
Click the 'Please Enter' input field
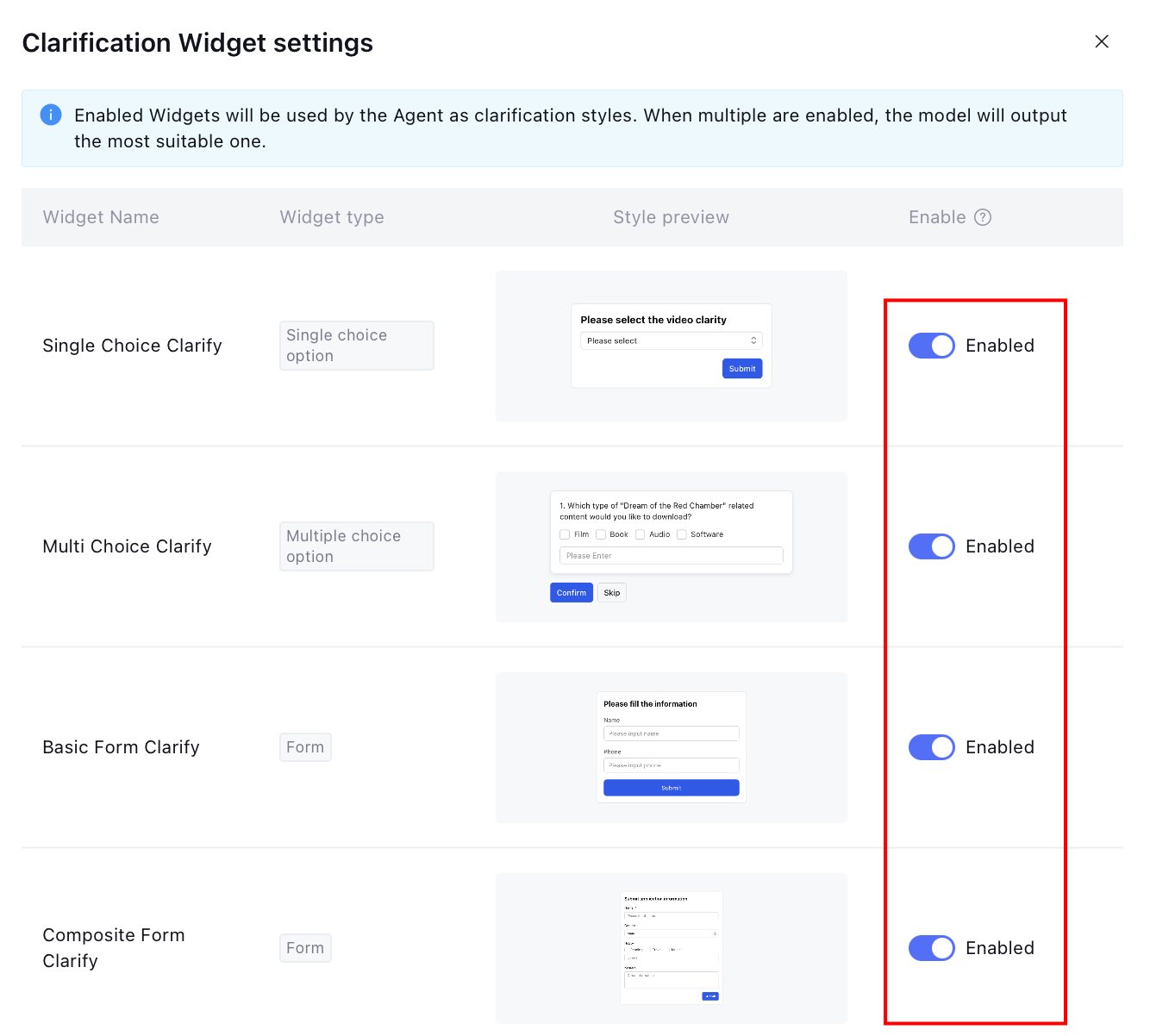point(671,556)
